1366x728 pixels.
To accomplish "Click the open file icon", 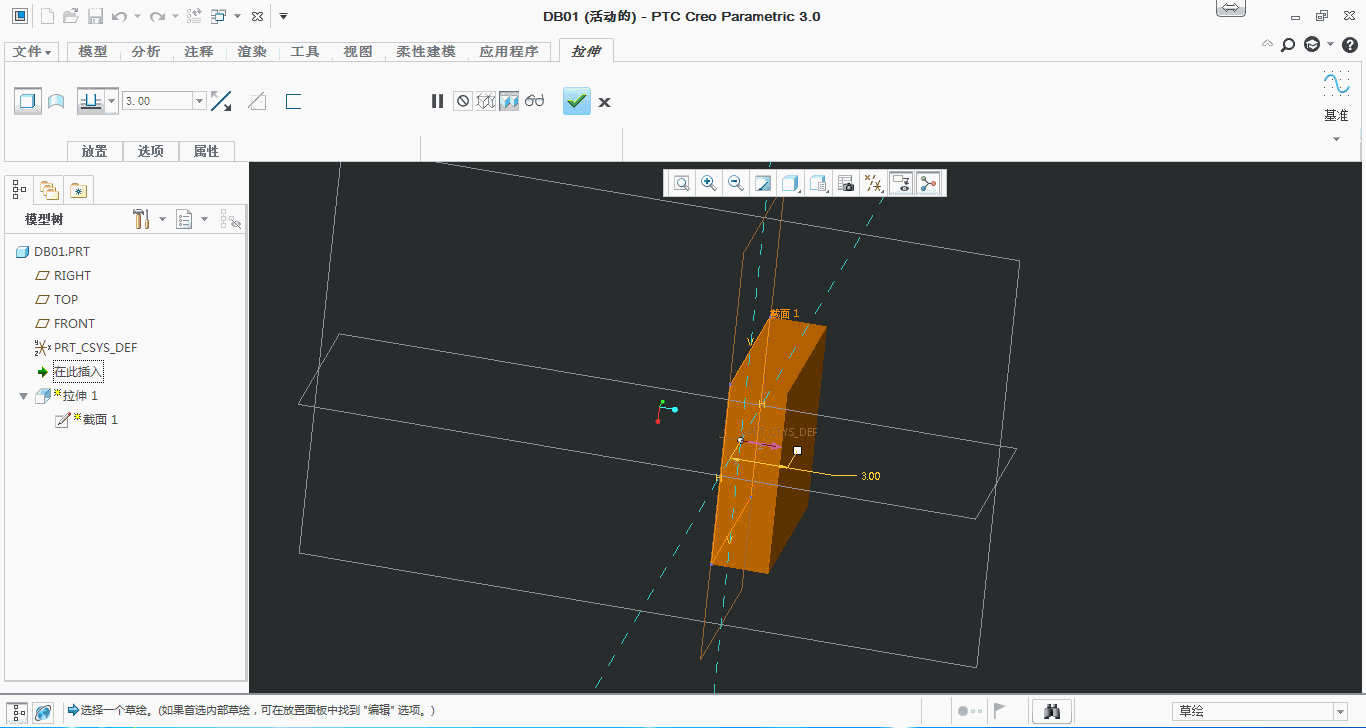I will (x=71, y=16).
